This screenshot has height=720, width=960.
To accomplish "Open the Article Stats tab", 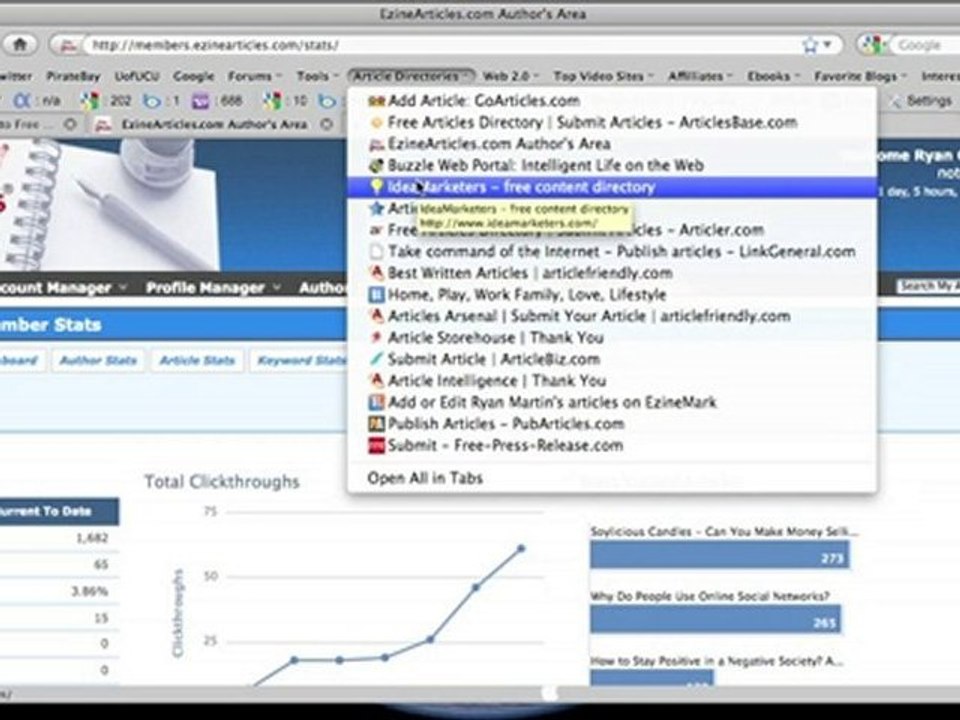I will [197, 360].
